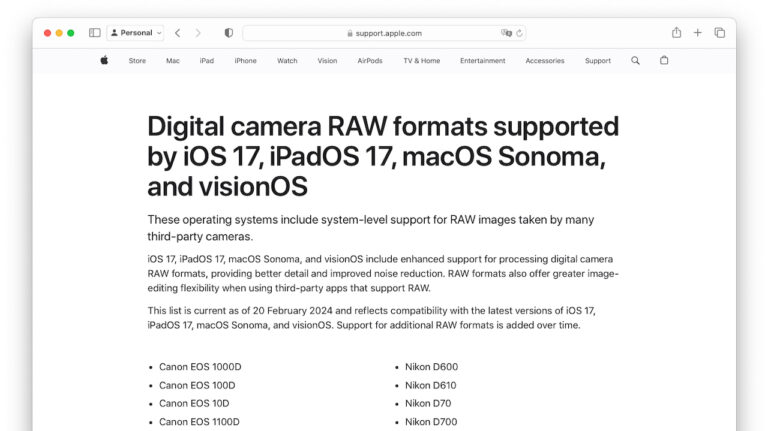
Task: Click the 'third-party cameras.' intro text
Action: click(x=200, y=237)
